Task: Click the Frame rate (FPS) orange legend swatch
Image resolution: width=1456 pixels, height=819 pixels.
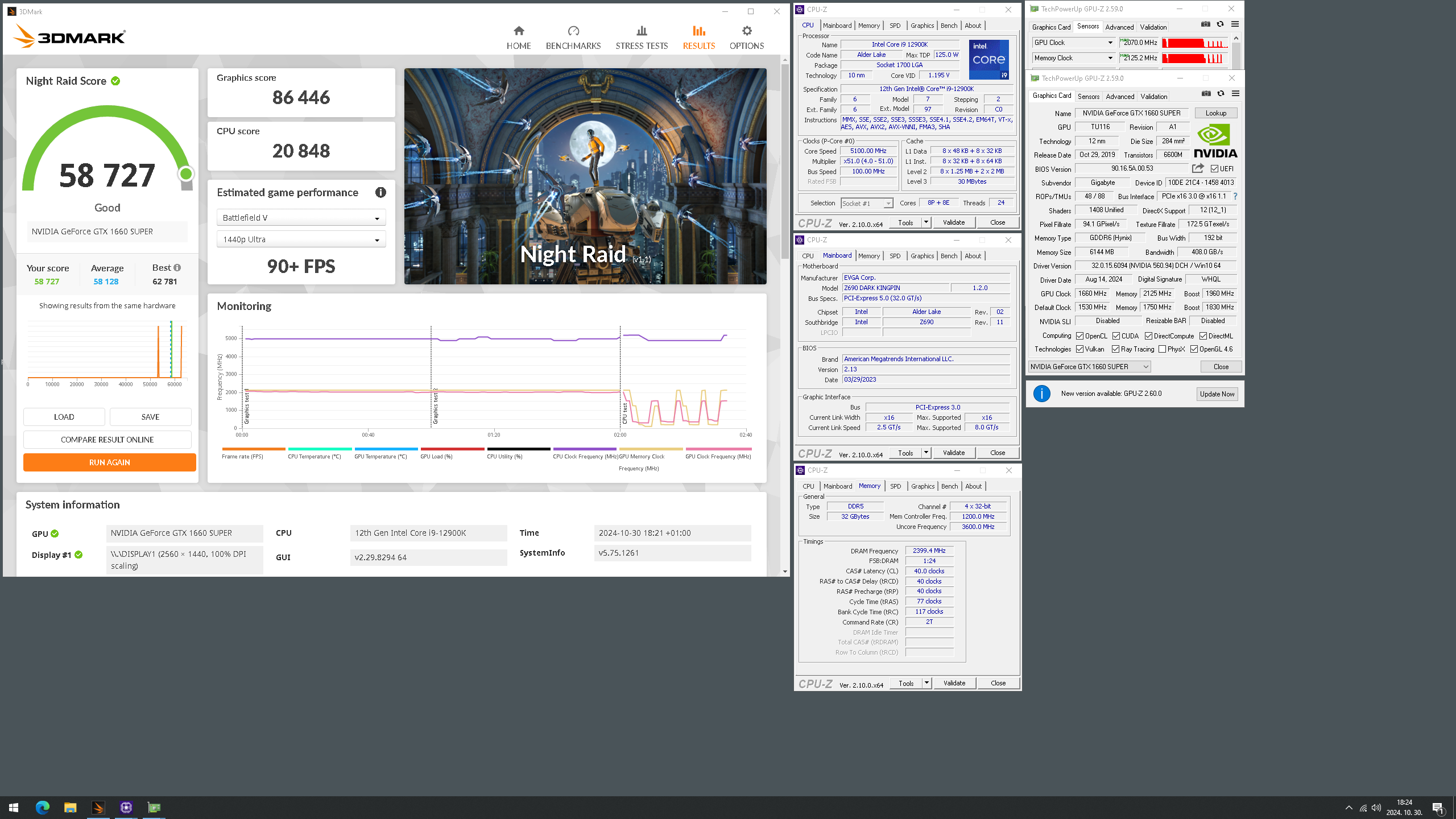Action: point(254,449)
